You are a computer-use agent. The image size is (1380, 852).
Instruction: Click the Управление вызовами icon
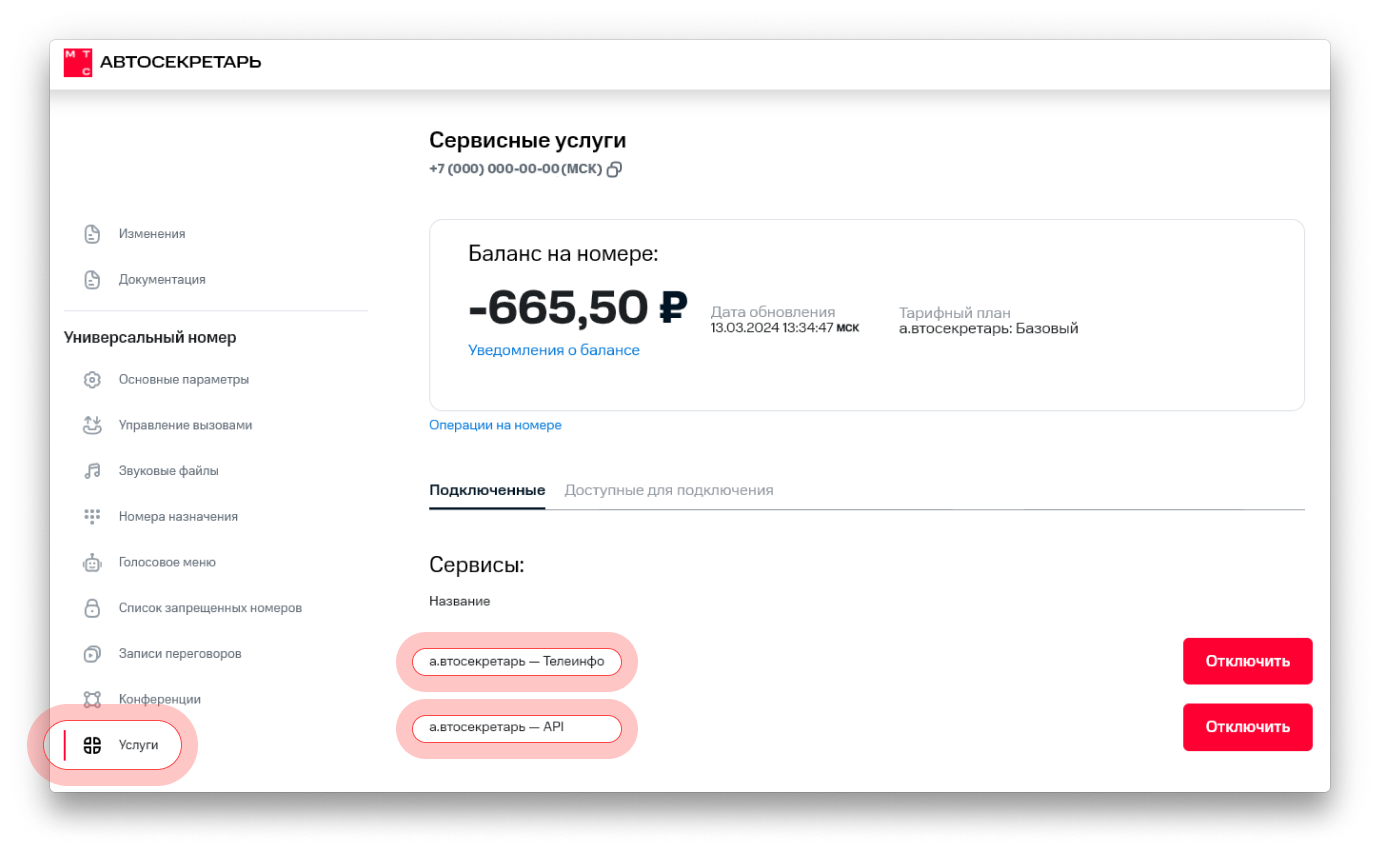pos(92,425)
